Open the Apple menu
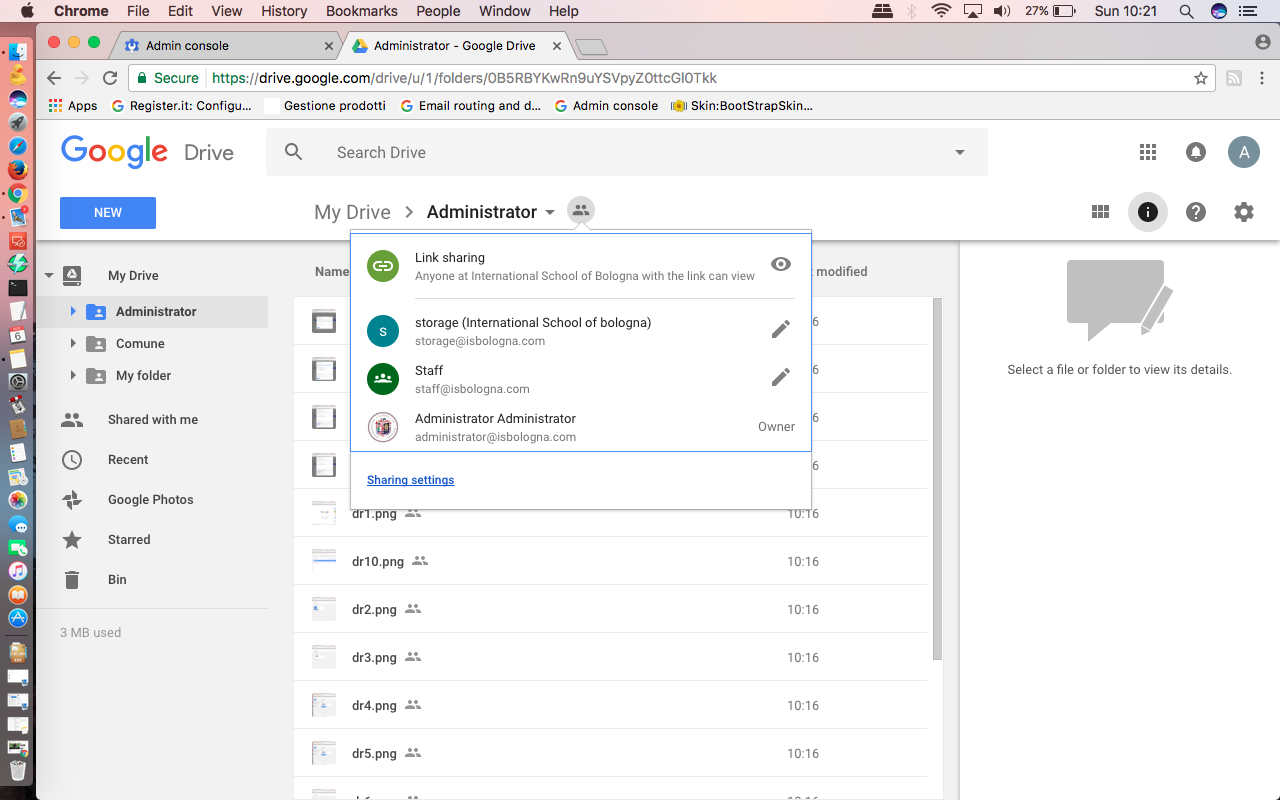 pos(26,11)
